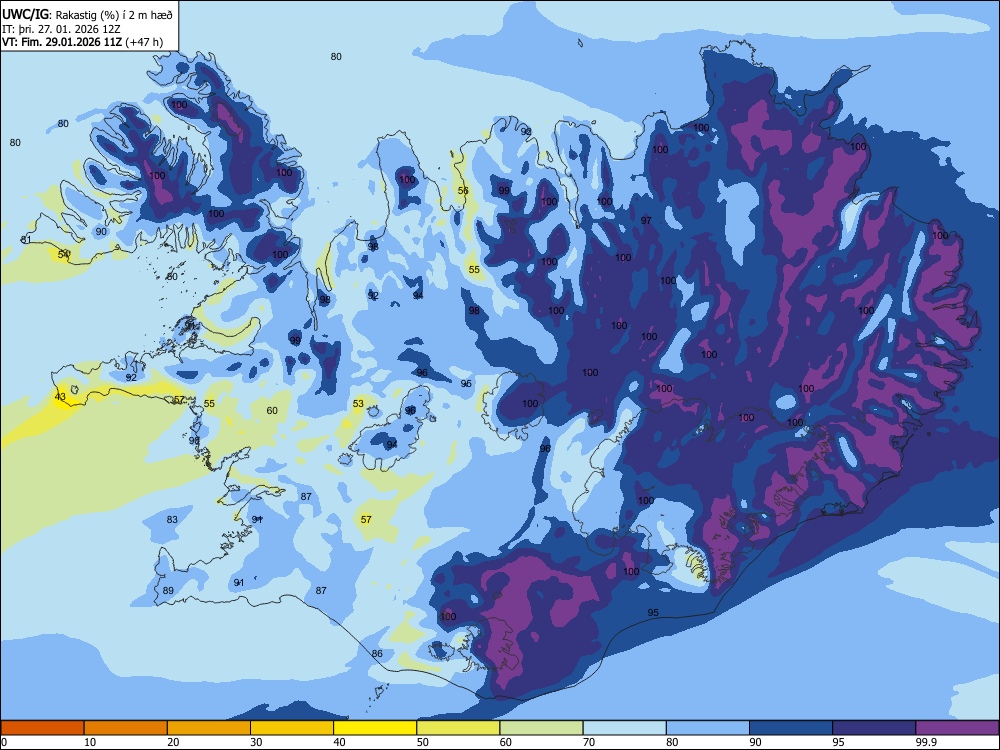Select the pale yellow 50–60 legend swatch
Viewport: 1000px width, 750px height.
pos(458,728)
